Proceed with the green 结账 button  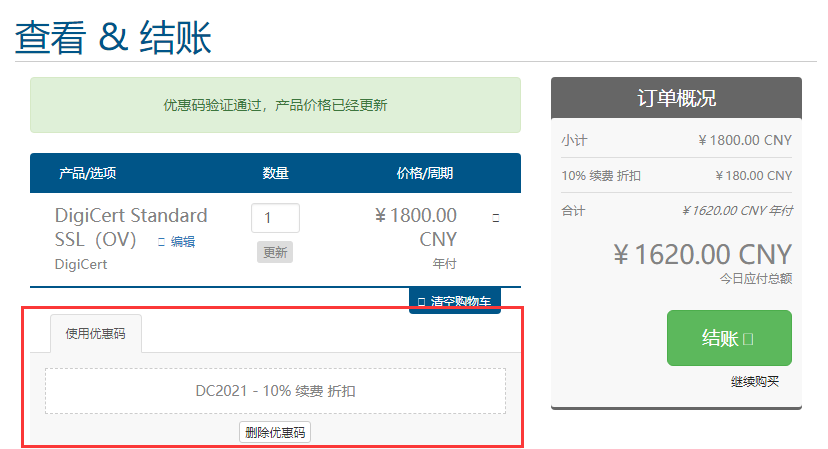click(729, 338)
